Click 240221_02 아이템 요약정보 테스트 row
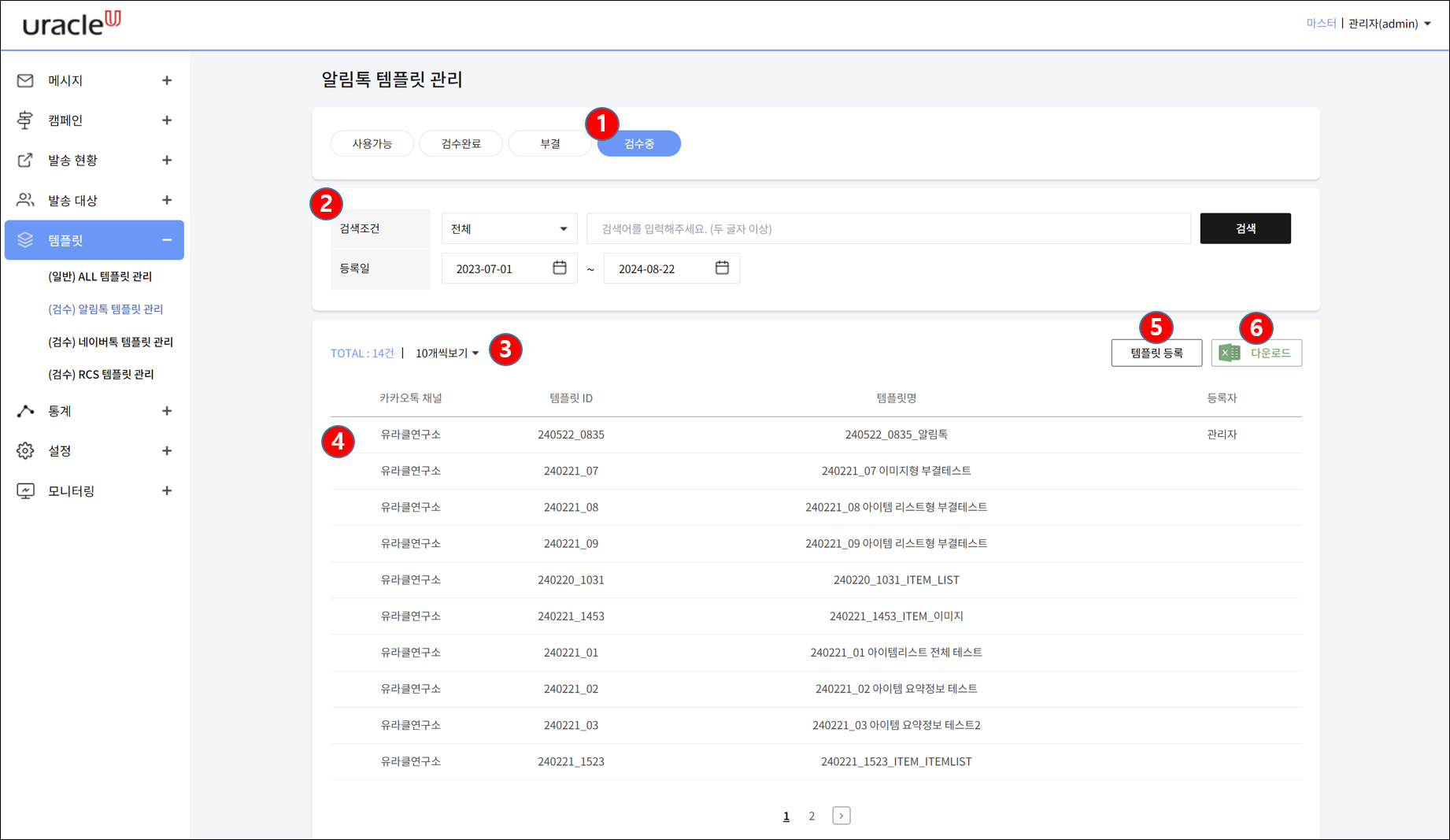 coord(816,689)
